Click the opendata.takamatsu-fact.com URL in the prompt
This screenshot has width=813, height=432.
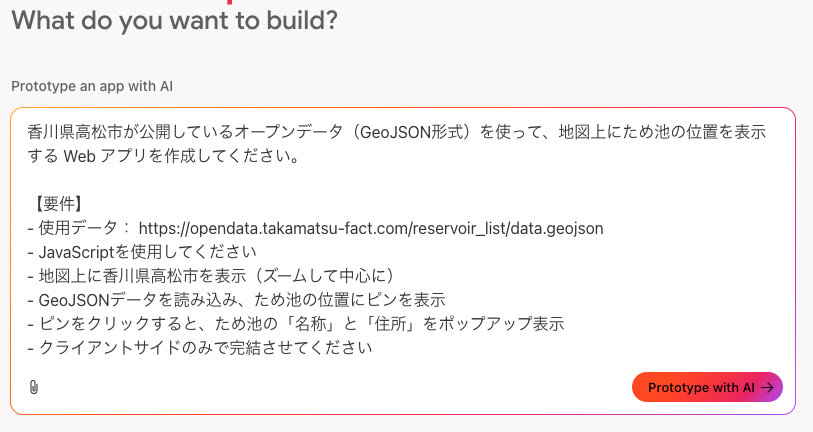pyautogui.click(x=371, y=228)
